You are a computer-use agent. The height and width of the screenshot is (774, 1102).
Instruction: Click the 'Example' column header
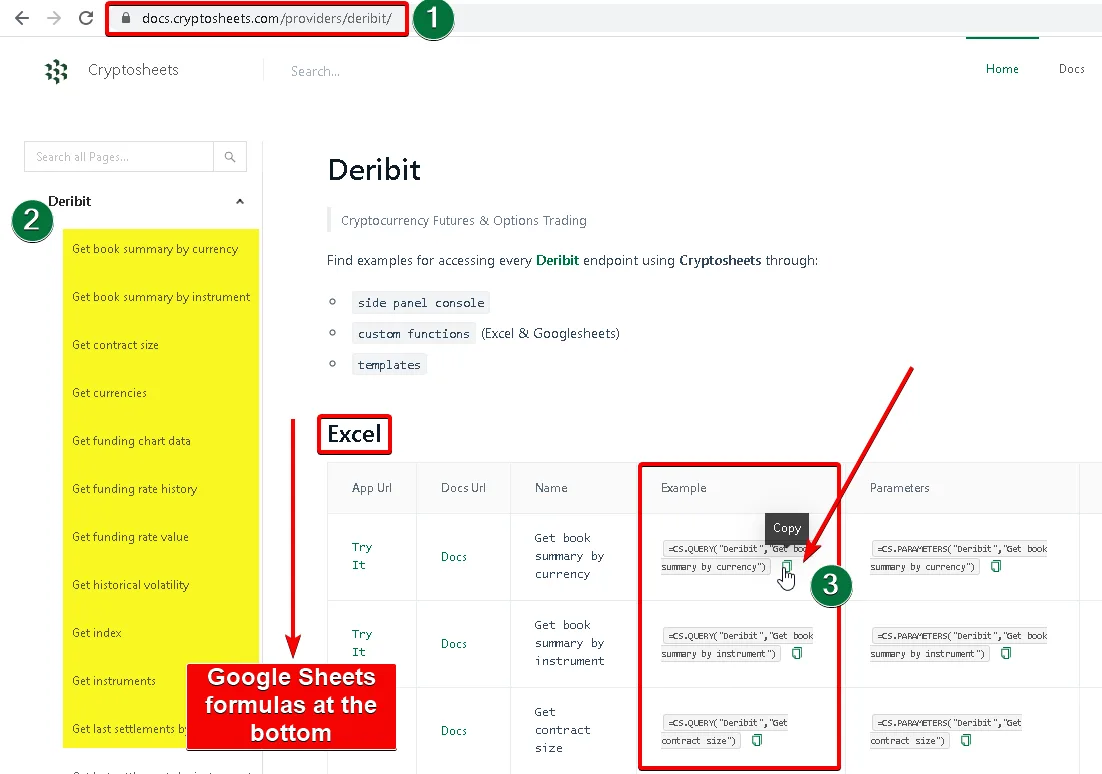[684, 488]
